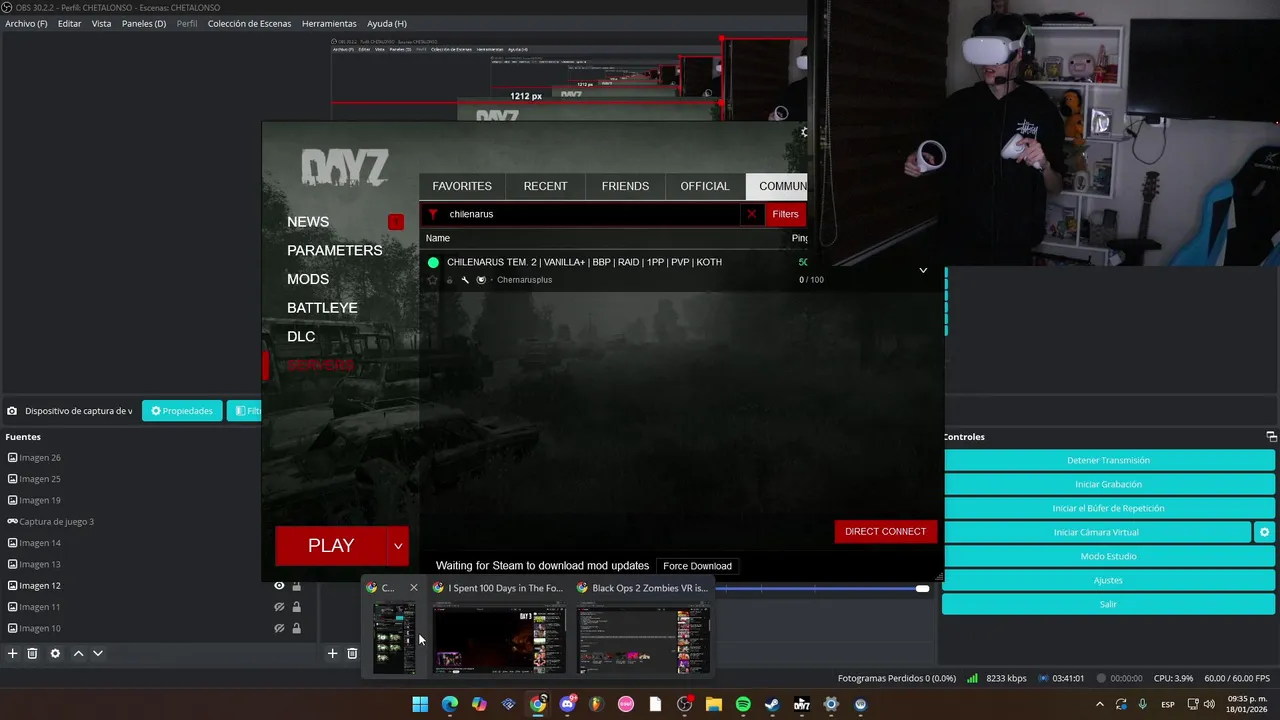Viewport: 1280px width, 720px height.
Task: Sort the server list by Name column
Action: (x=438, y=238)
